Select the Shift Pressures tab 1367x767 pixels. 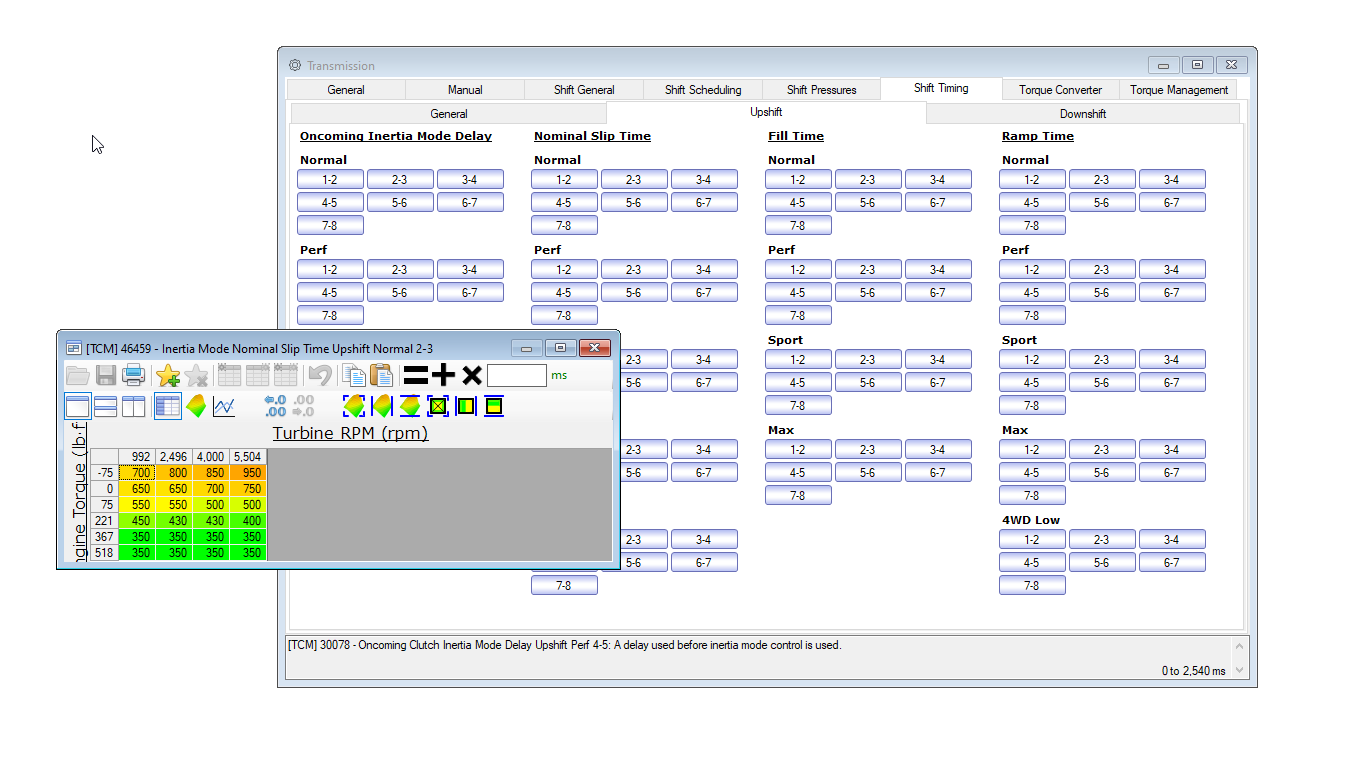tap(821, 90)
